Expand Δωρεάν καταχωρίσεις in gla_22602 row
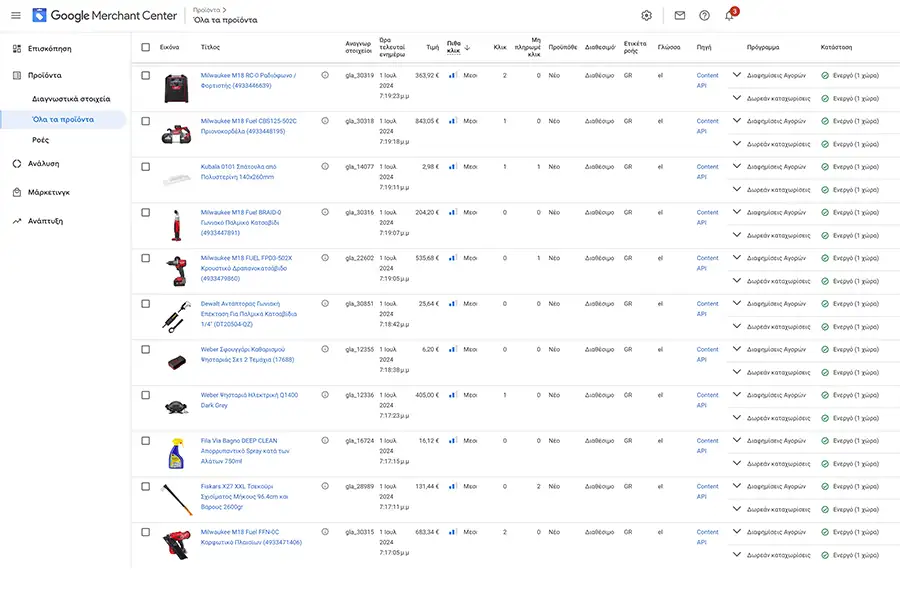900x600 pixels. click(x=737, y=280)
